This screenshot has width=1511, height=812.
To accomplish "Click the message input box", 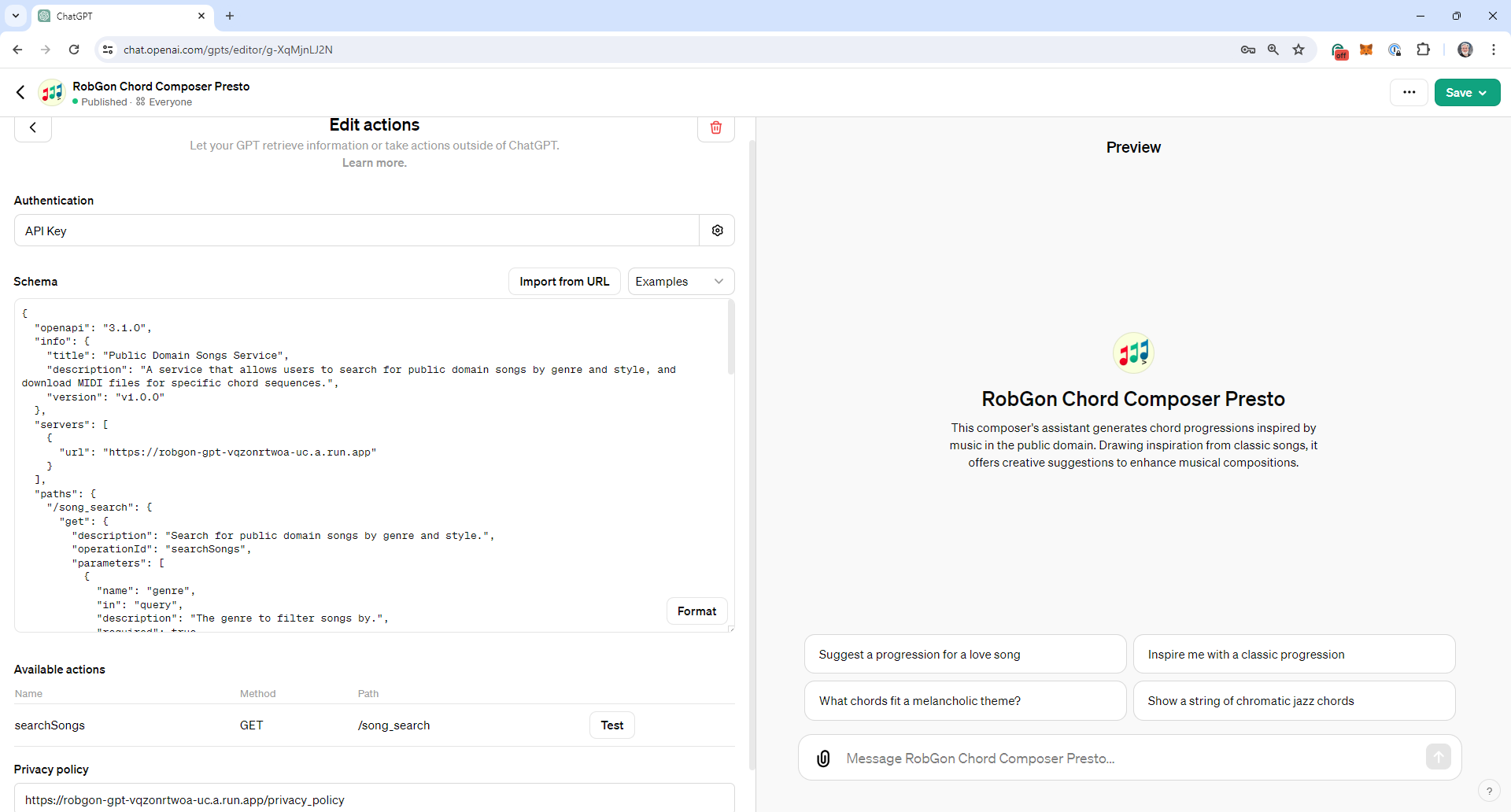I will pyautogui.click(x=1130, y=758).
